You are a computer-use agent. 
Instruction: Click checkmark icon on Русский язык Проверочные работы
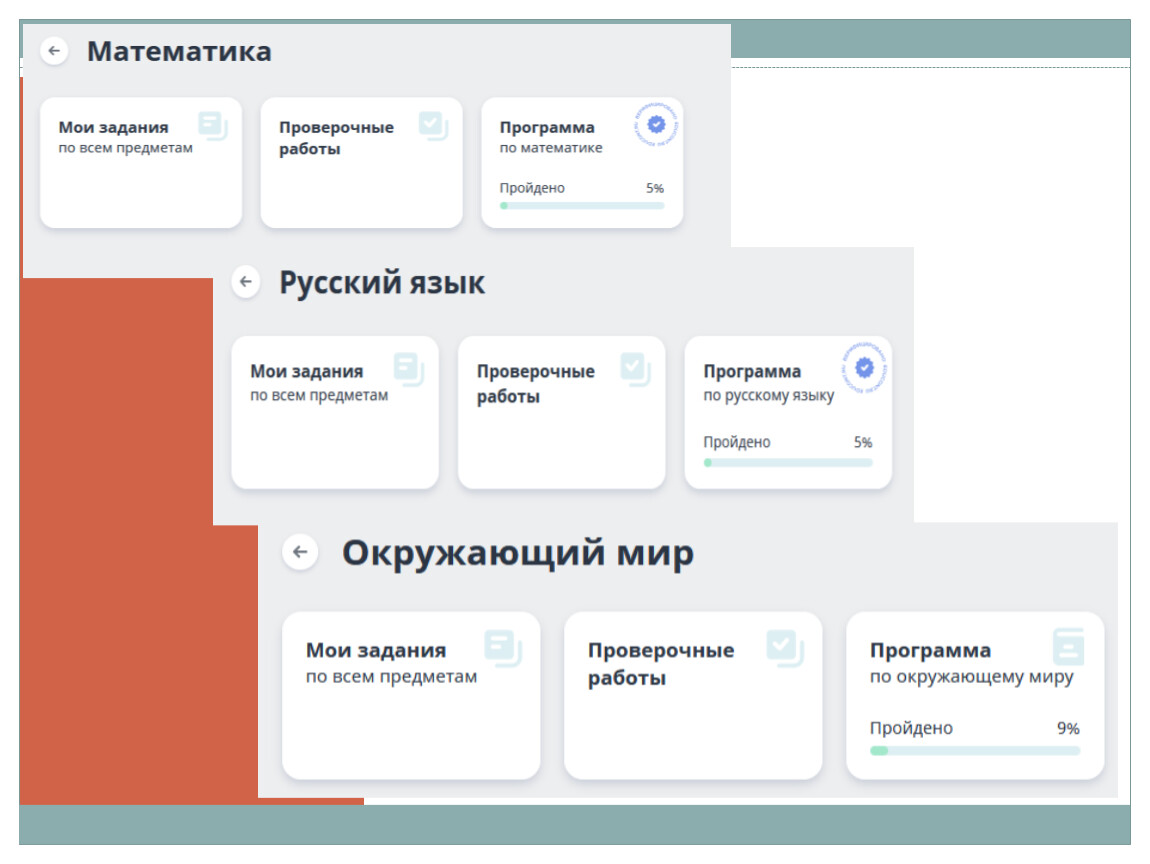pyautogui.click(x=635, y=368)
